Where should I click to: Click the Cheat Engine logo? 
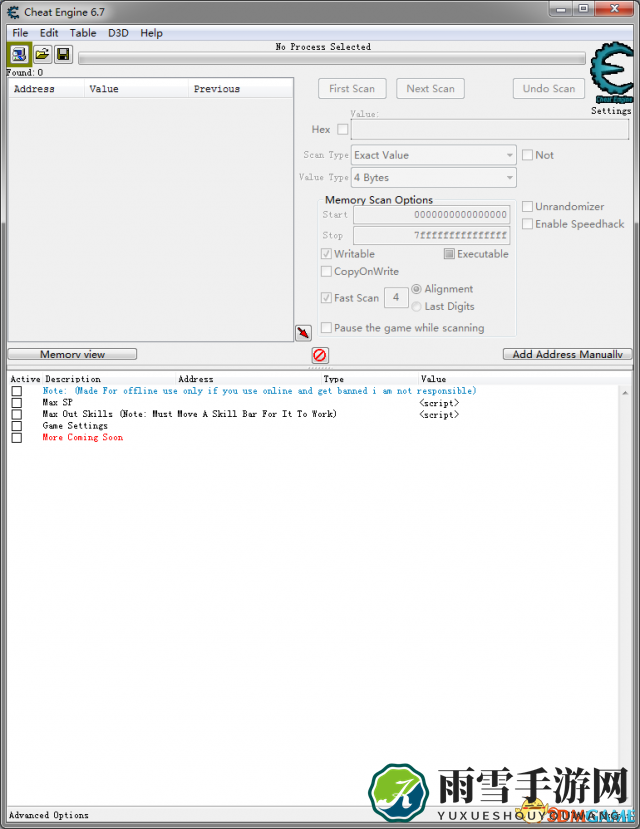(612, 72)
